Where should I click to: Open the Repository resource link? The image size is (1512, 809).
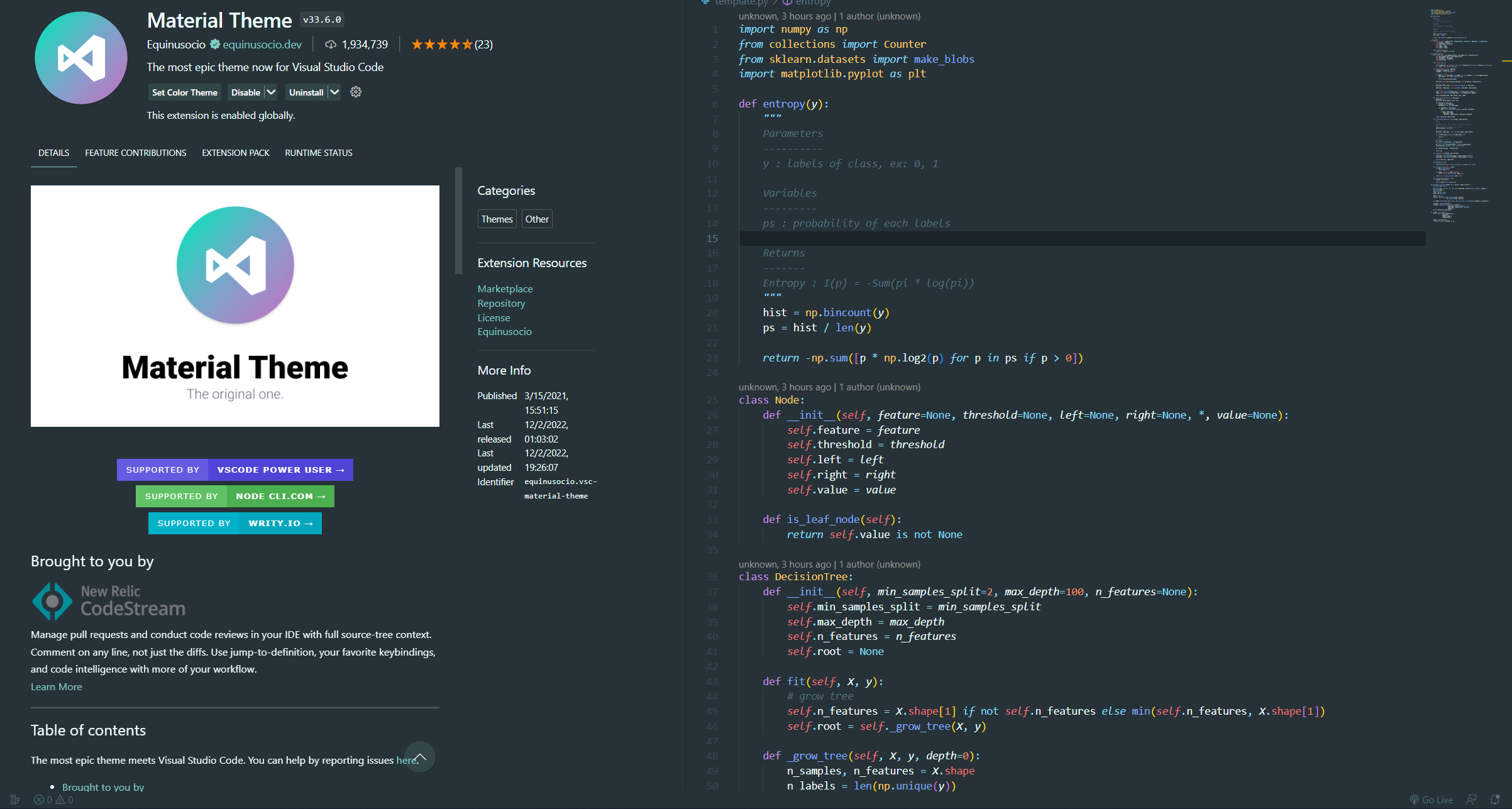point(501,303)
